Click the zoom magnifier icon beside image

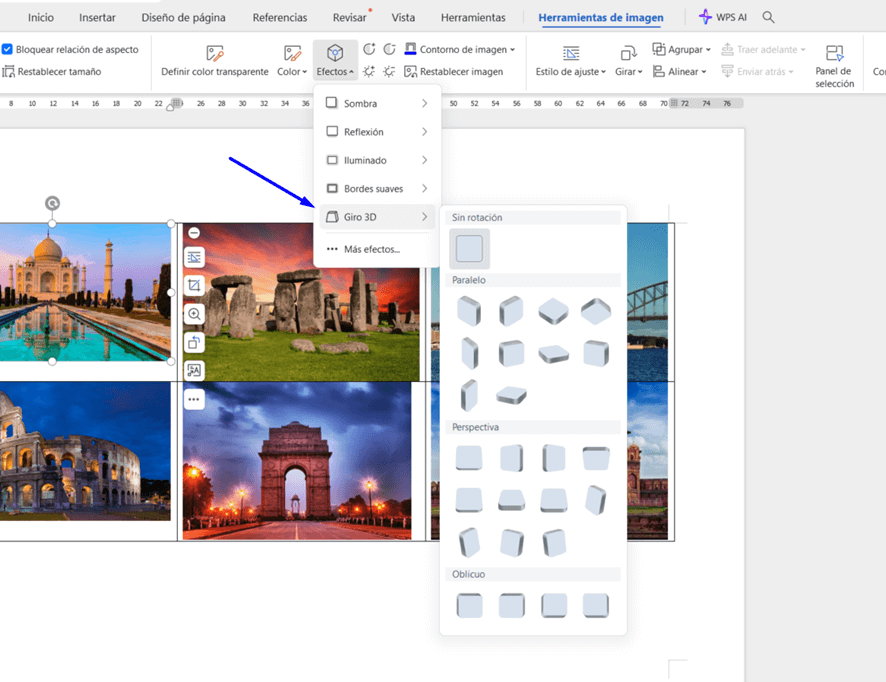click(194, 314)
